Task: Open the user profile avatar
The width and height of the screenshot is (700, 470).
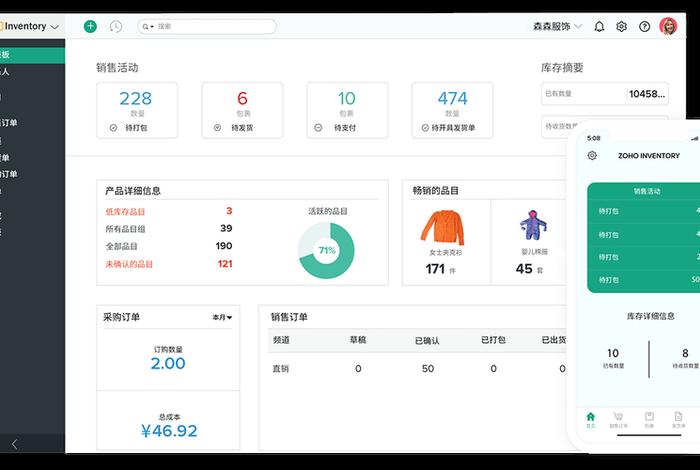Action: tap(668, 26)
